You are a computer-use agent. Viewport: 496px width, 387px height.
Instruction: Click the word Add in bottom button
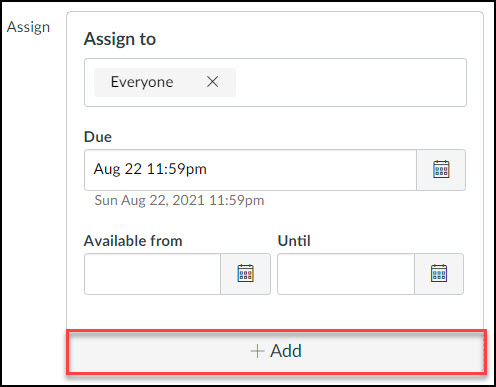(286, 351)
